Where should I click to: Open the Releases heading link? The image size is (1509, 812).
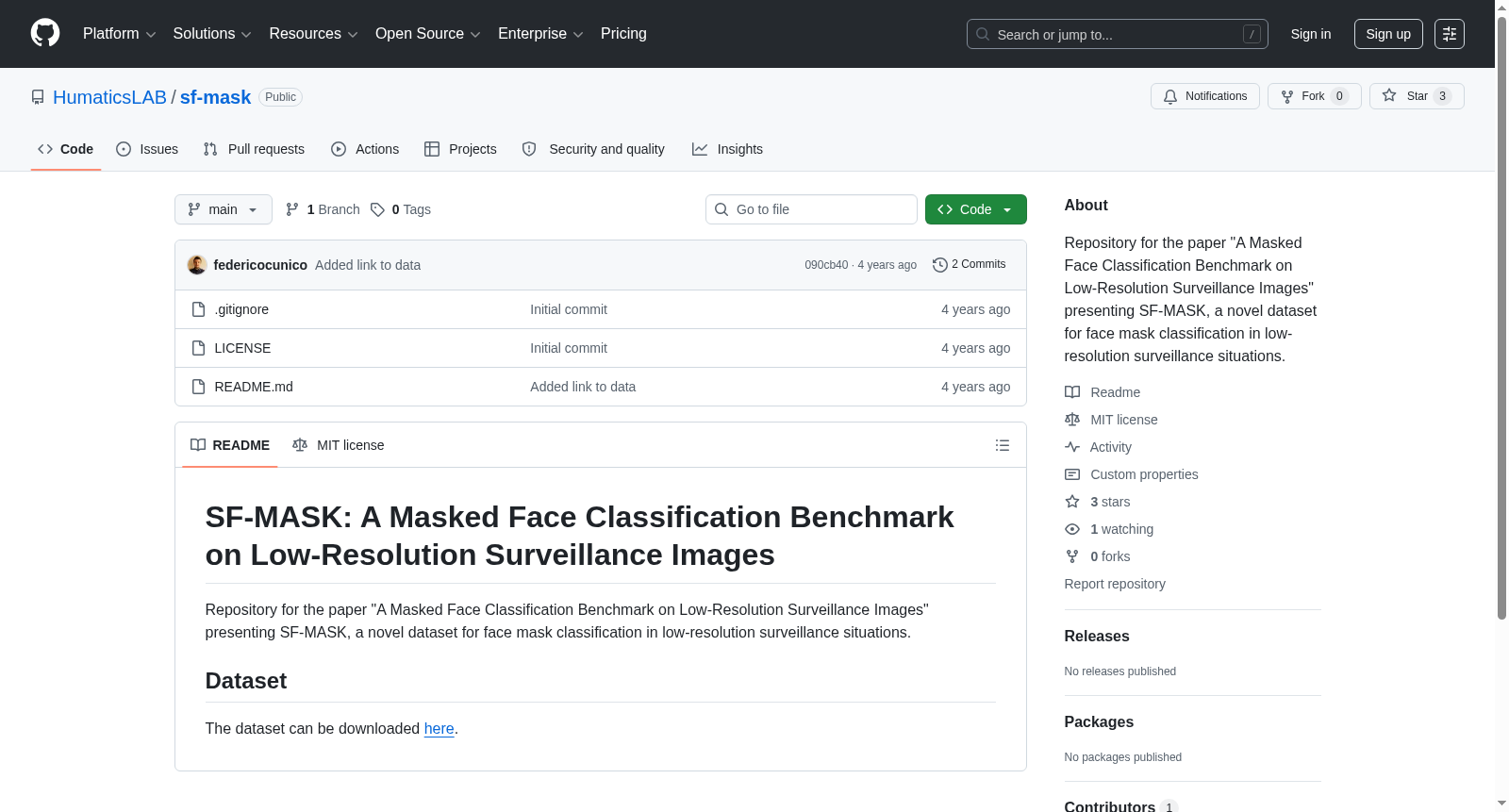point(1097,637)
